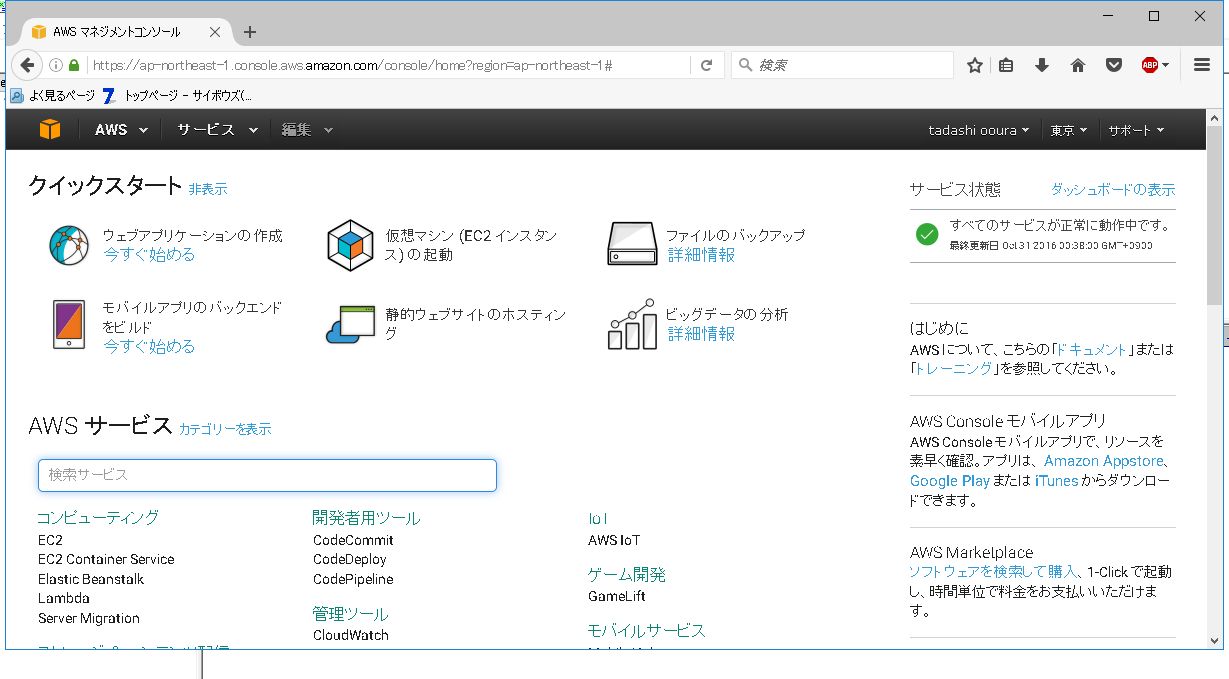Click the reload page icon

[x=706, y=65]
